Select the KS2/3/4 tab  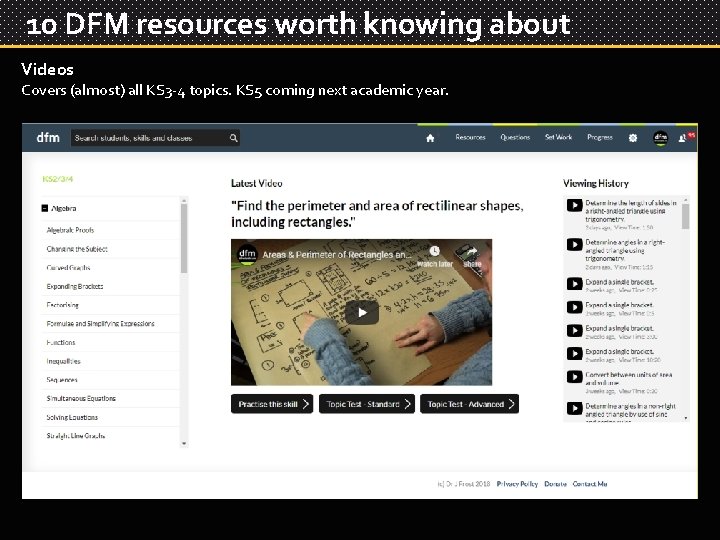(57, 179)
